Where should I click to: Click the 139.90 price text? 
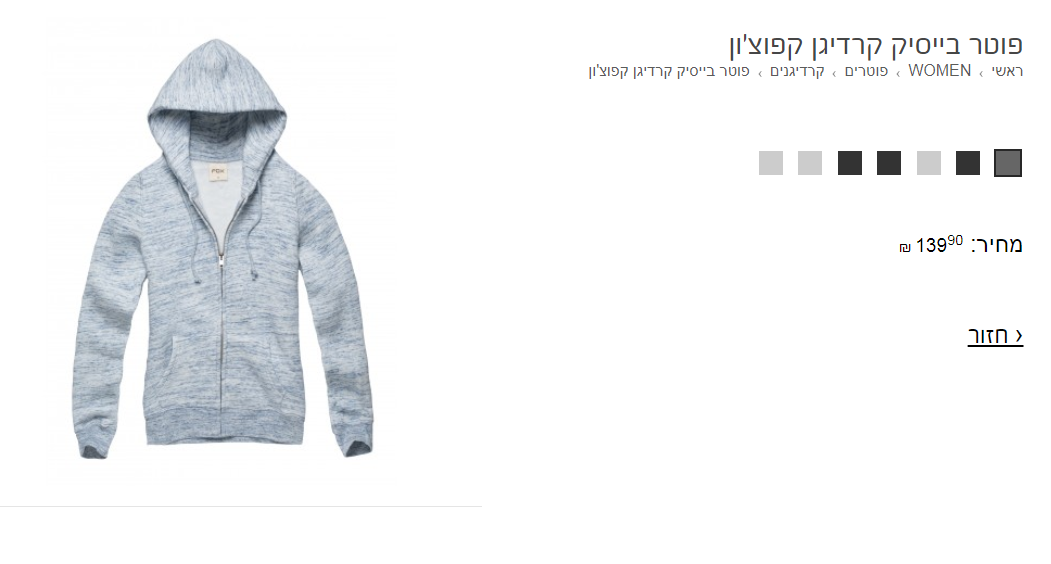pos(939,244)
